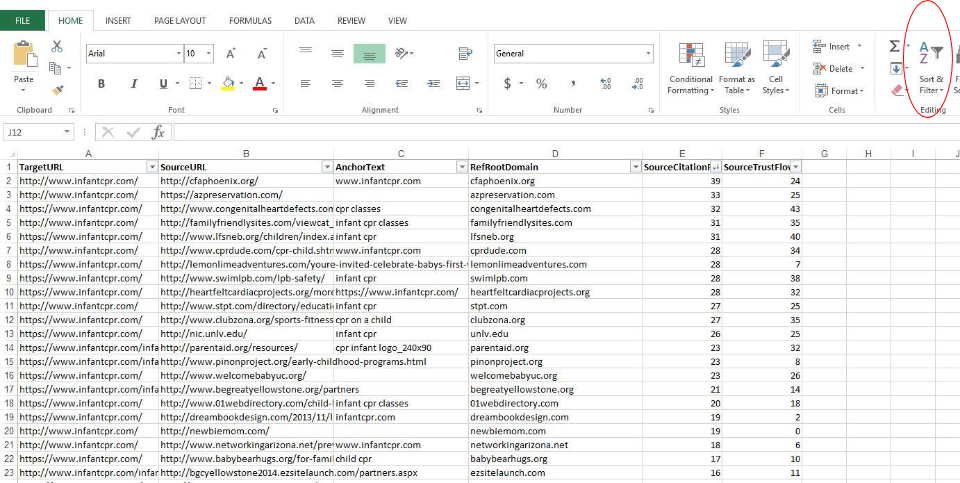Click the Clear eraser icon
Viewport: 960px width, 483px height.
(897, 91)
